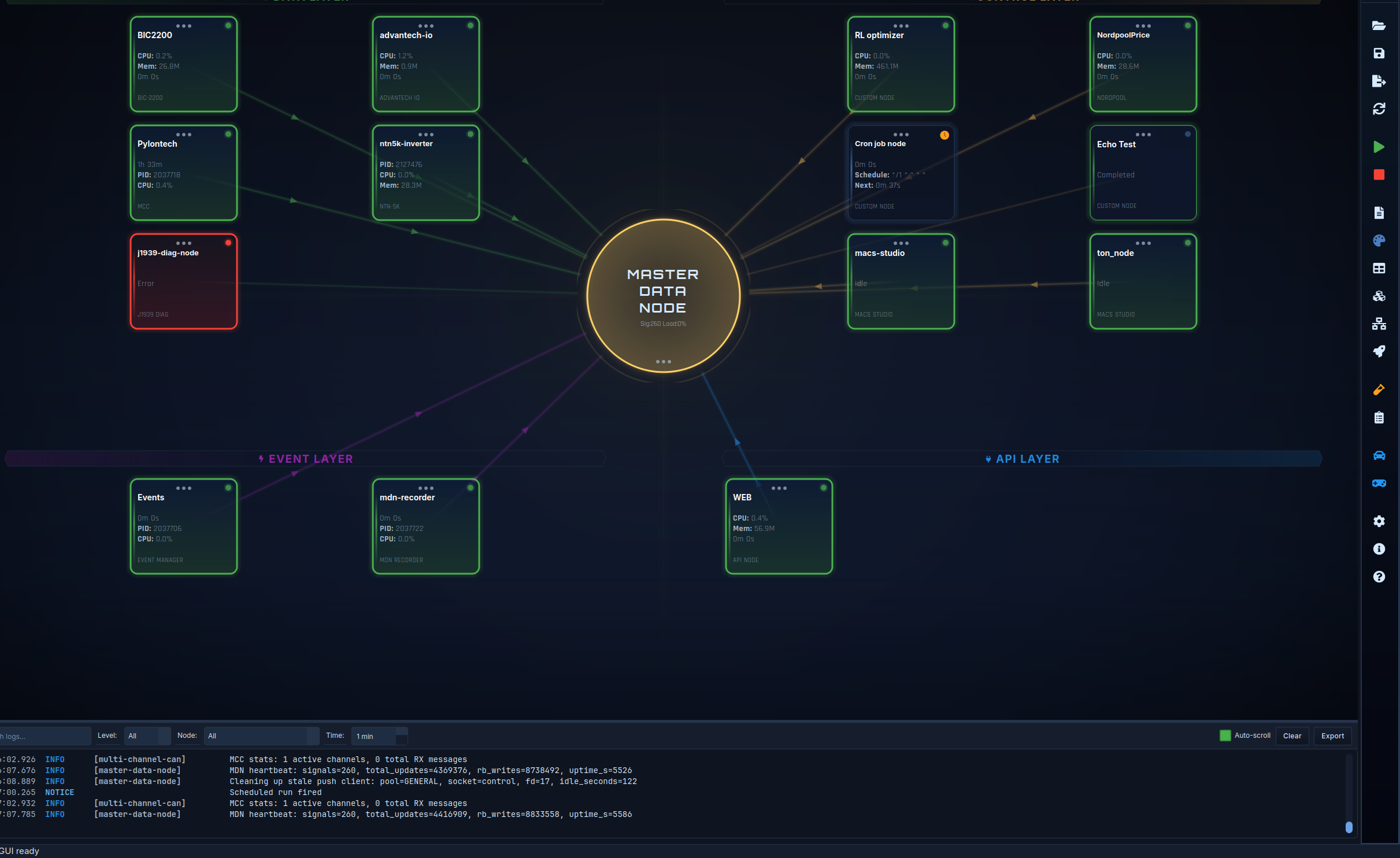Click the Clear logs button

pos(1291,736)
